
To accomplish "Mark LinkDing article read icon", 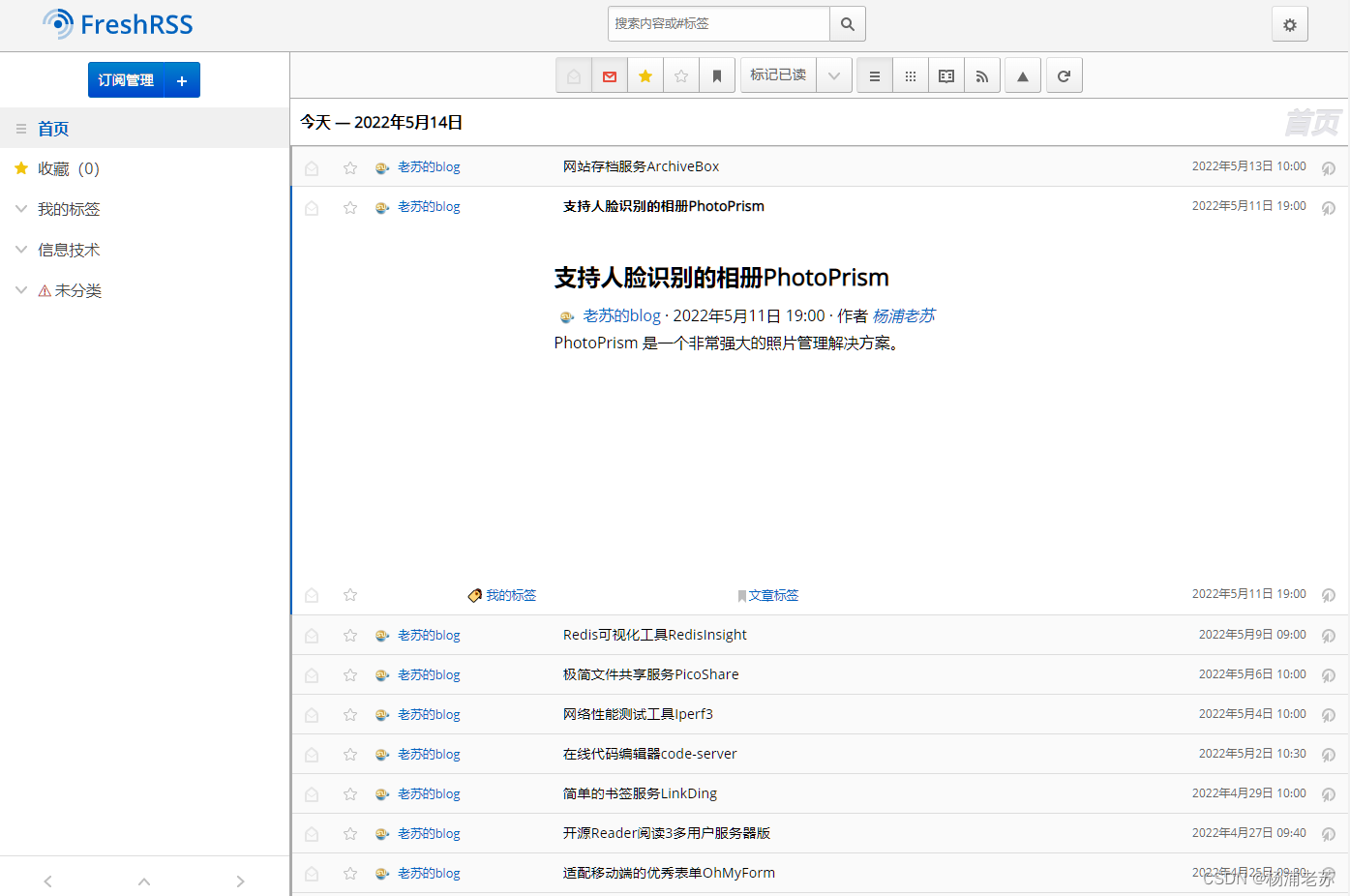I will 312,794.
